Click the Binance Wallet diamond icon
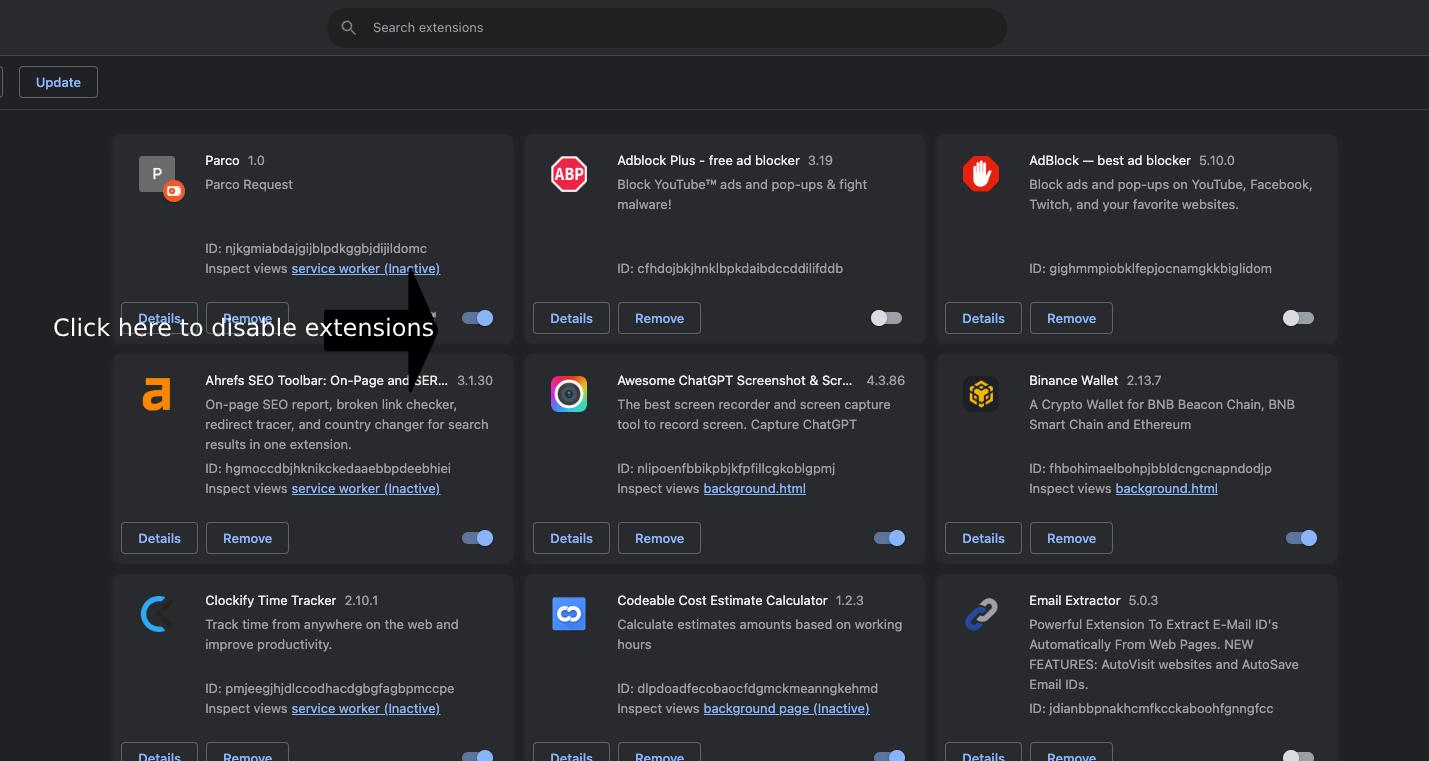Viewport: 1429px width, 761px height. pos(981,394)
